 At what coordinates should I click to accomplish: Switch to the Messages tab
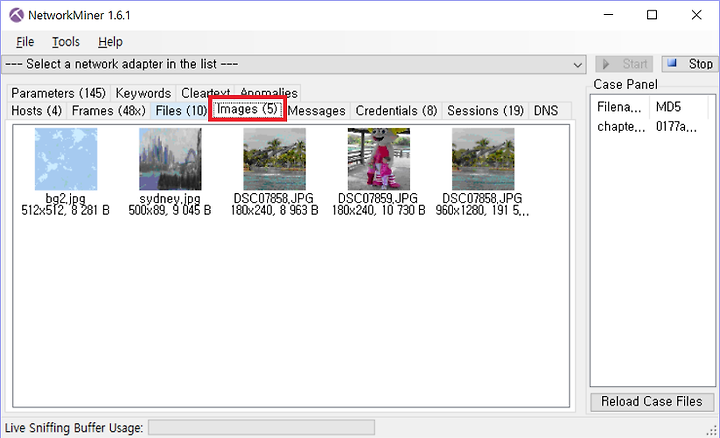317,111
